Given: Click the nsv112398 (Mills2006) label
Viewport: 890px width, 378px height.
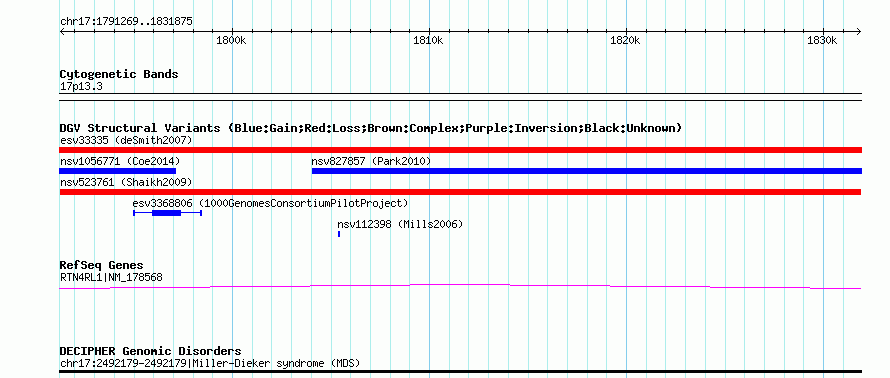Looking at the screenshot, I should [400, 224].
